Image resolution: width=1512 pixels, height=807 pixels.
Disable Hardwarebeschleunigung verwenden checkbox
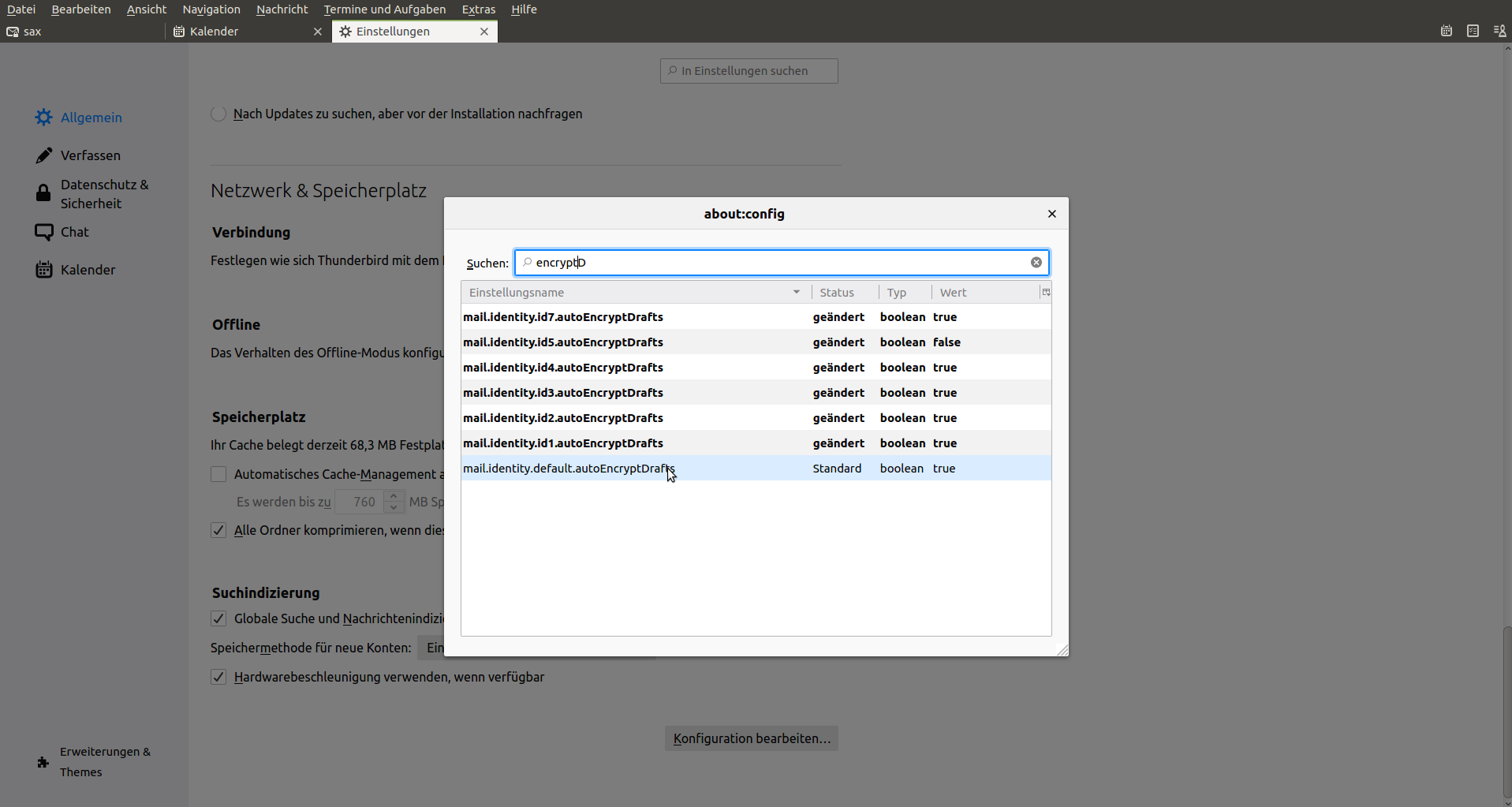(218, 677)
